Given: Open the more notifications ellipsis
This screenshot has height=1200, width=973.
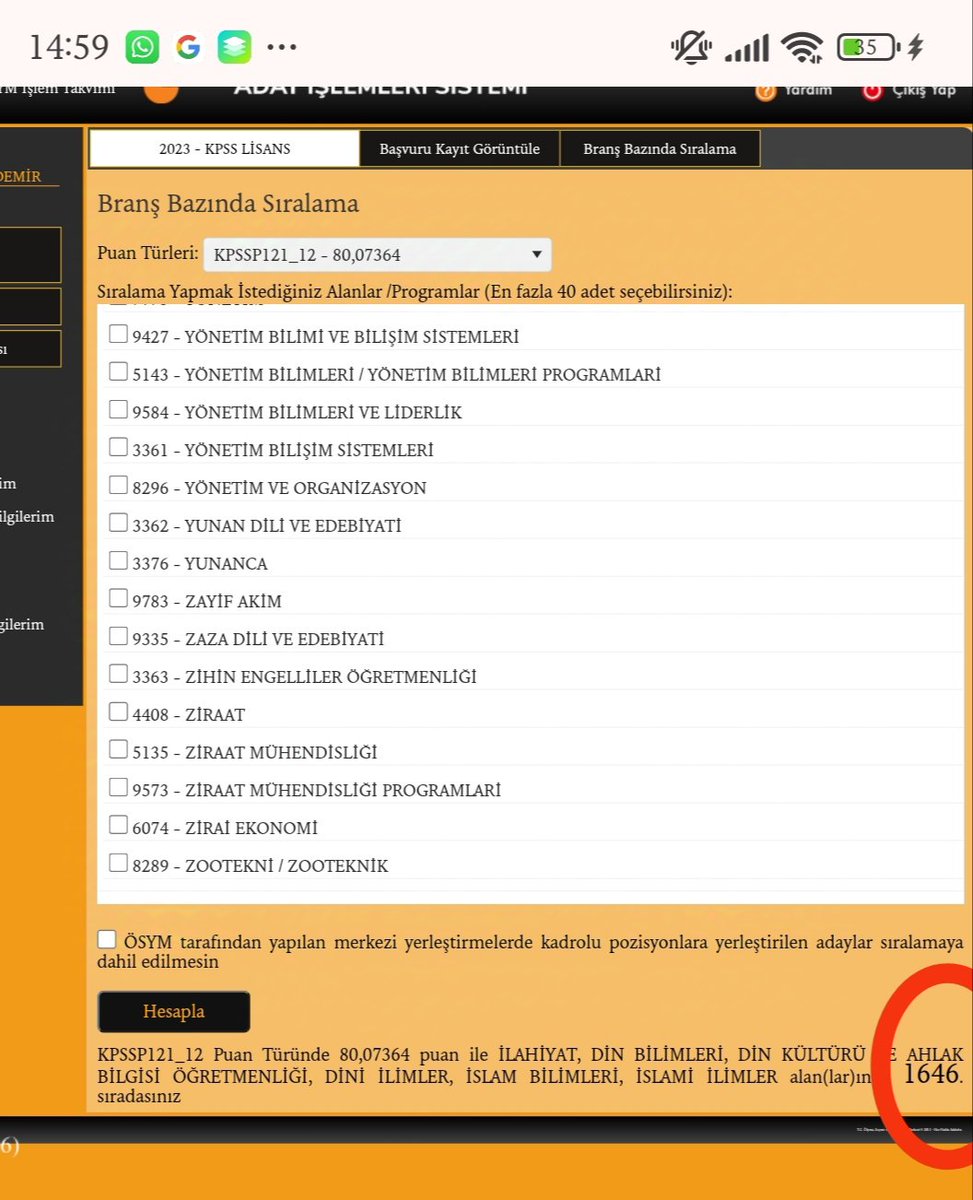Looking at the screenshot, I should 282,47.
